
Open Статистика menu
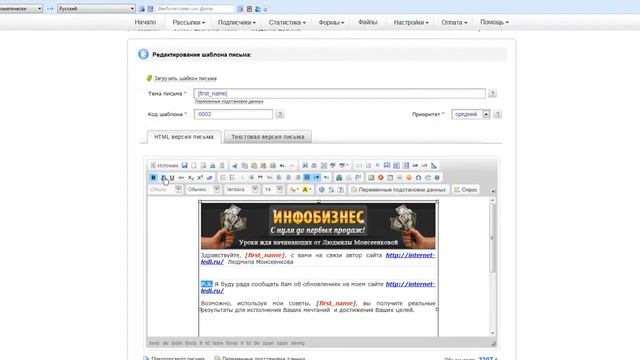pyautogui.click(x=287, y=22)
